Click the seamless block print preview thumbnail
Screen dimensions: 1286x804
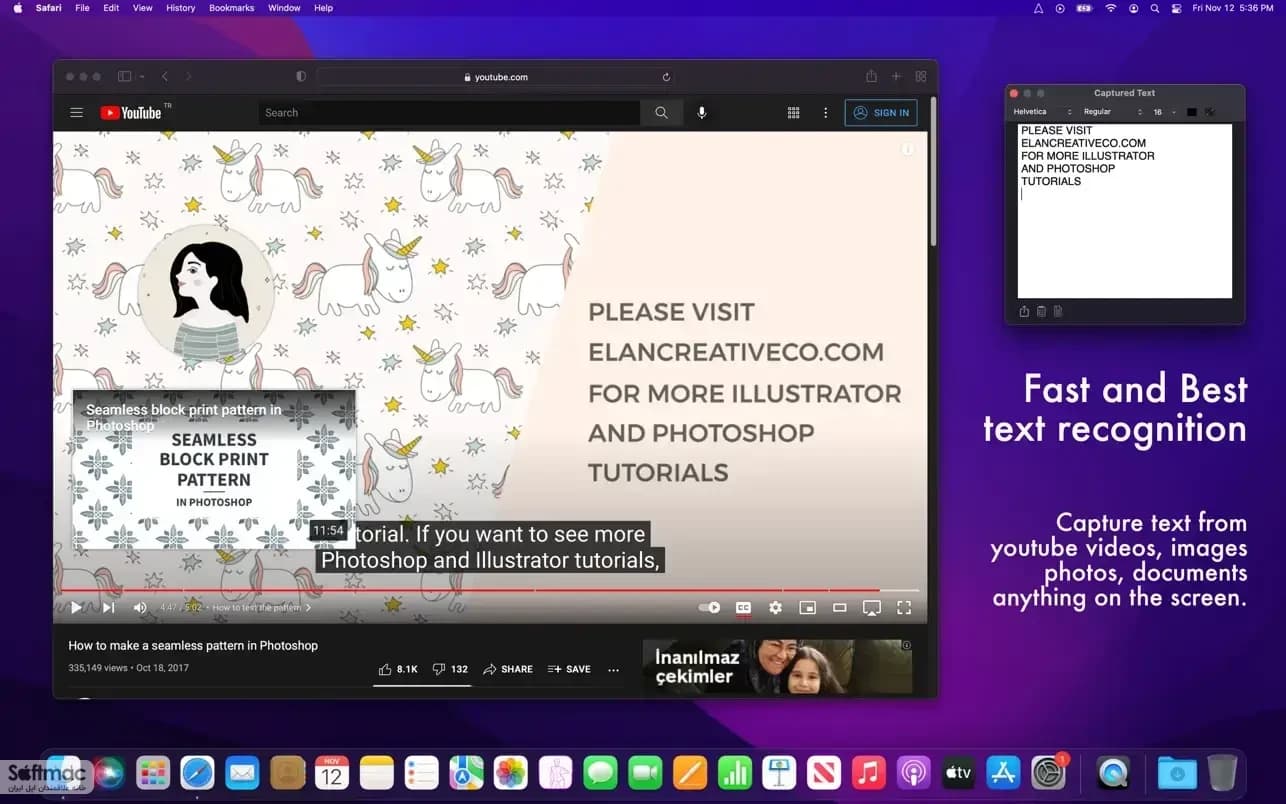coord(214,469)
